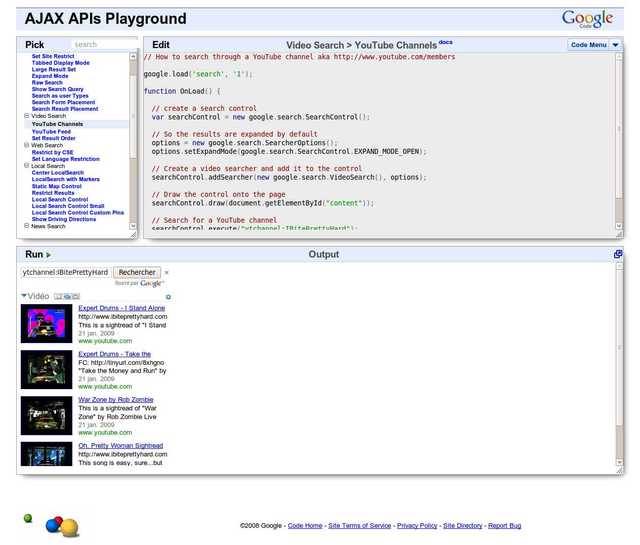
Task: Click the Pick panel search field
Action: (x=105, y=44)
